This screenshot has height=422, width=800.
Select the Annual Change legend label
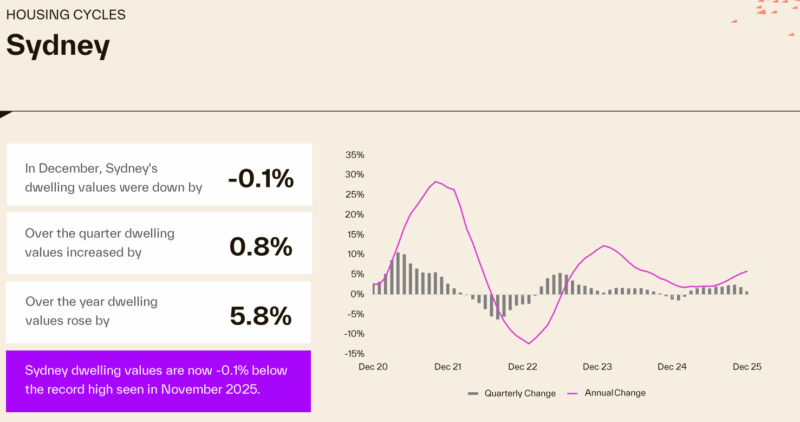pos(615,393)
